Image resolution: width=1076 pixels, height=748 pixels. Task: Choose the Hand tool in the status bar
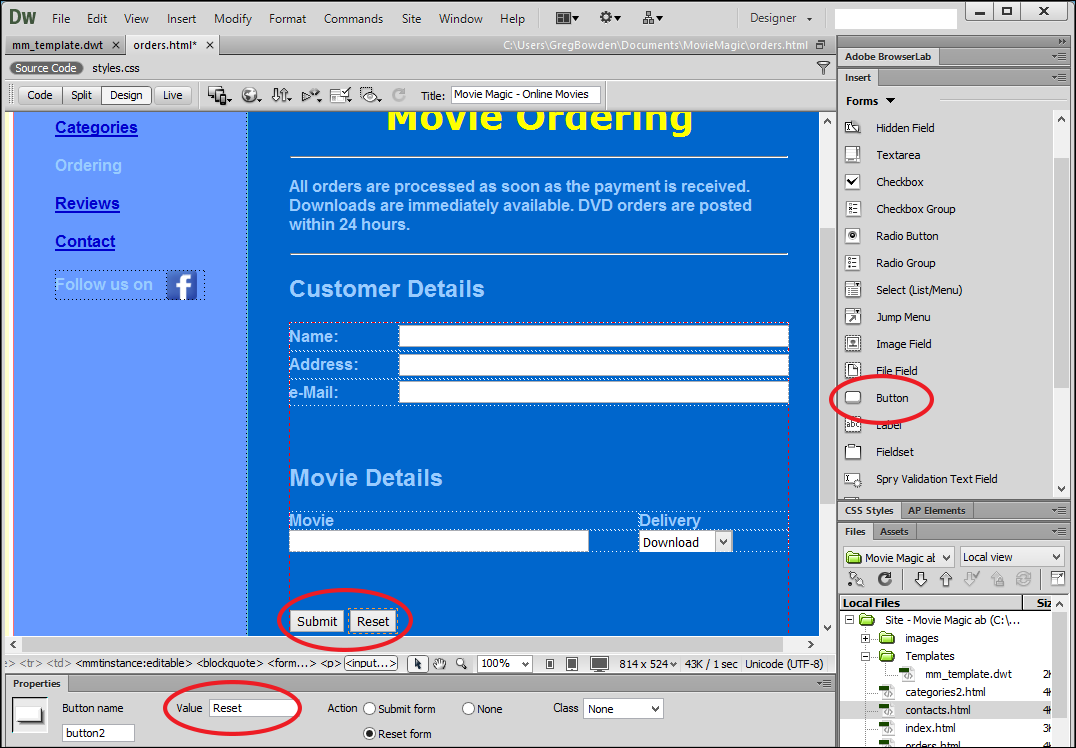click(x=439, y=664)
